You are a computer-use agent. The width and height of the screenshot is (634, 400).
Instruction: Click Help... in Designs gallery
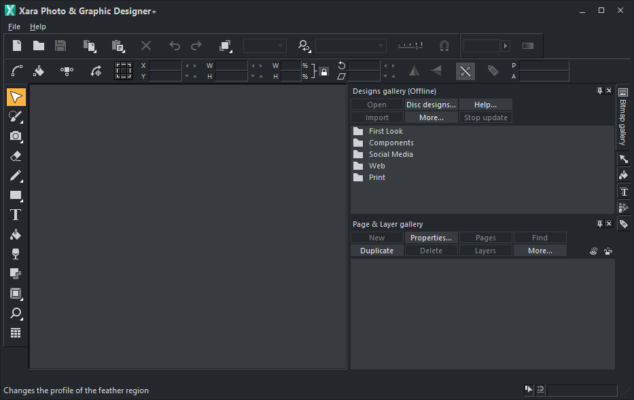[486, 105]
